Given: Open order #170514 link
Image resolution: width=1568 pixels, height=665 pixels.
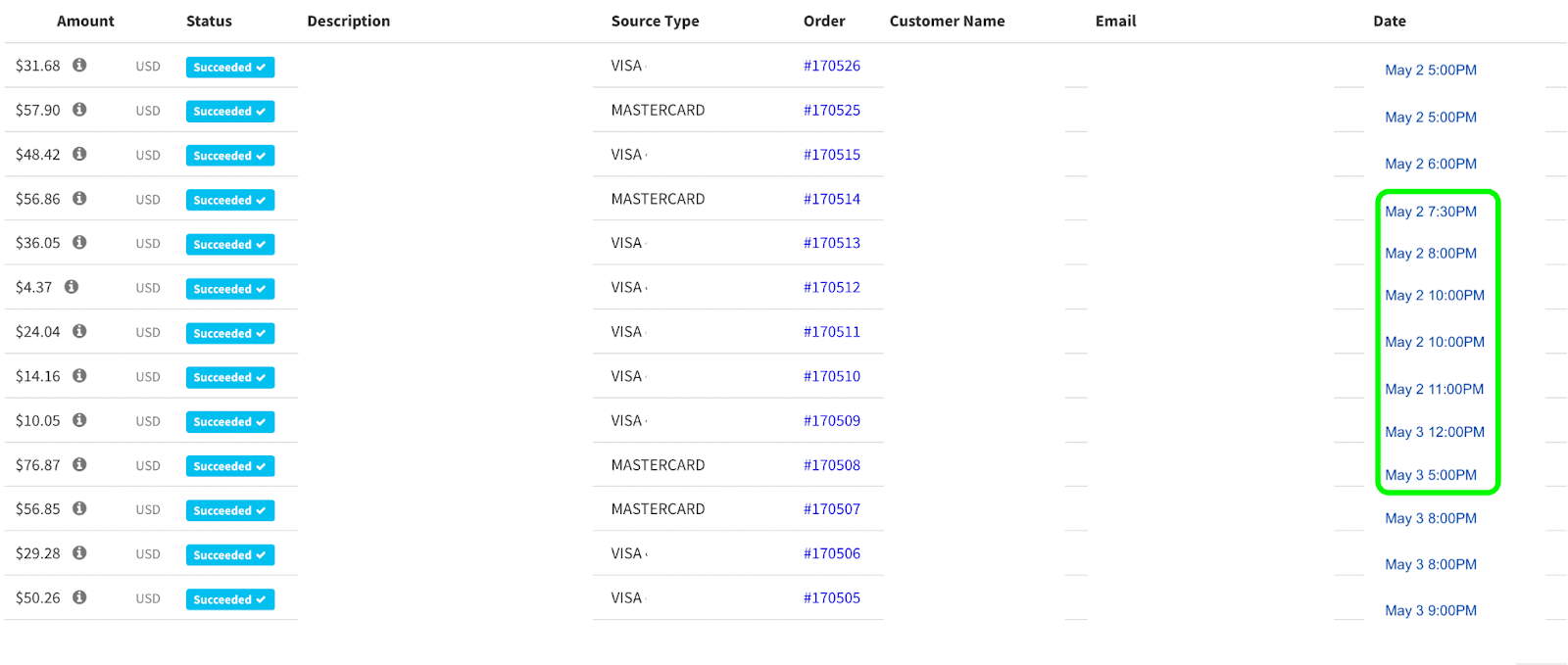Looking at the screenshot, I should (831, 199).
